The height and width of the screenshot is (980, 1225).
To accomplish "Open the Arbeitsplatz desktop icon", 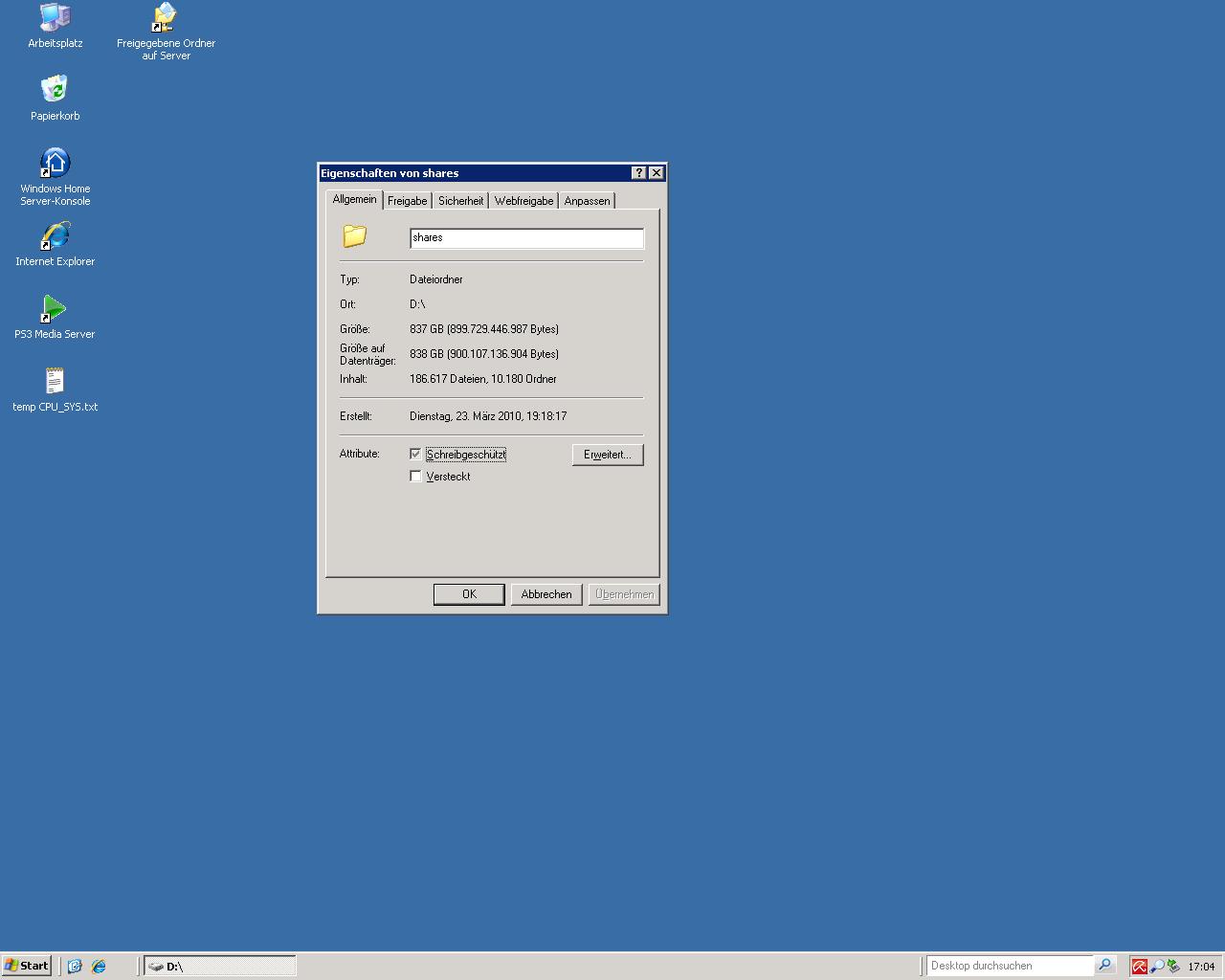I will [55, 18].
